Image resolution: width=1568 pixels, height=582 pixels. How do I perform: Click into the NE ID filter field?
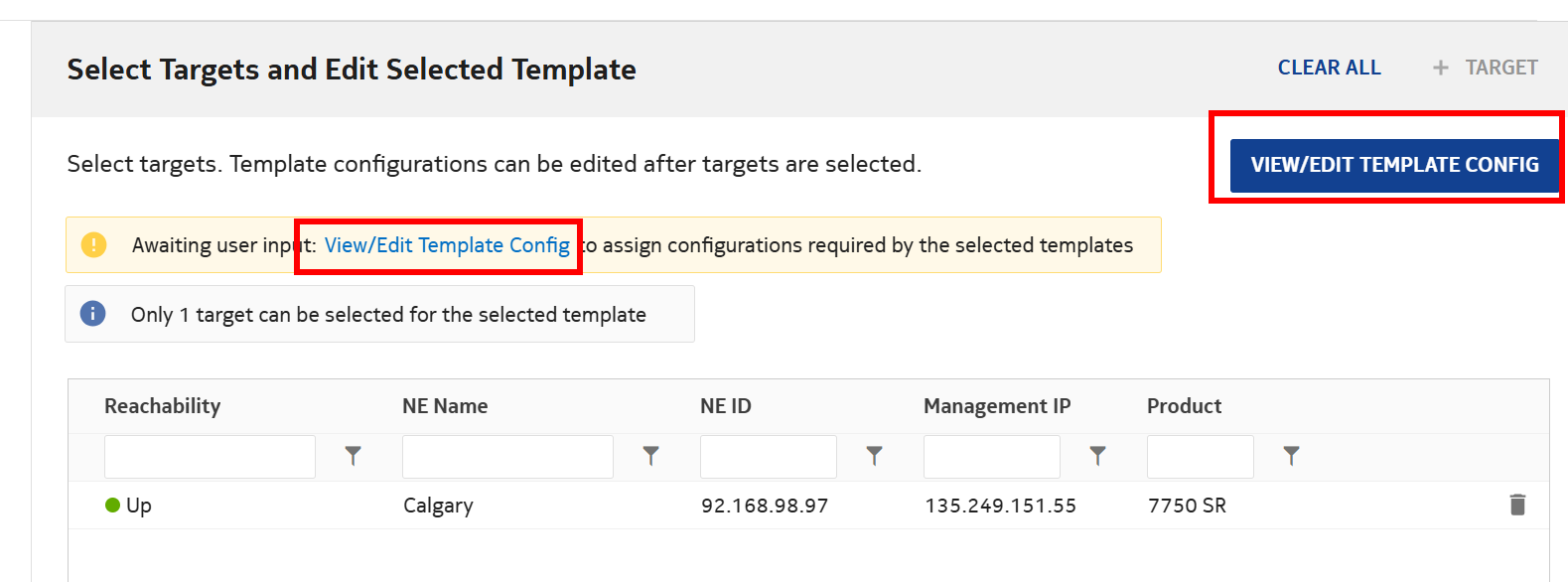[x=768, y=457]
